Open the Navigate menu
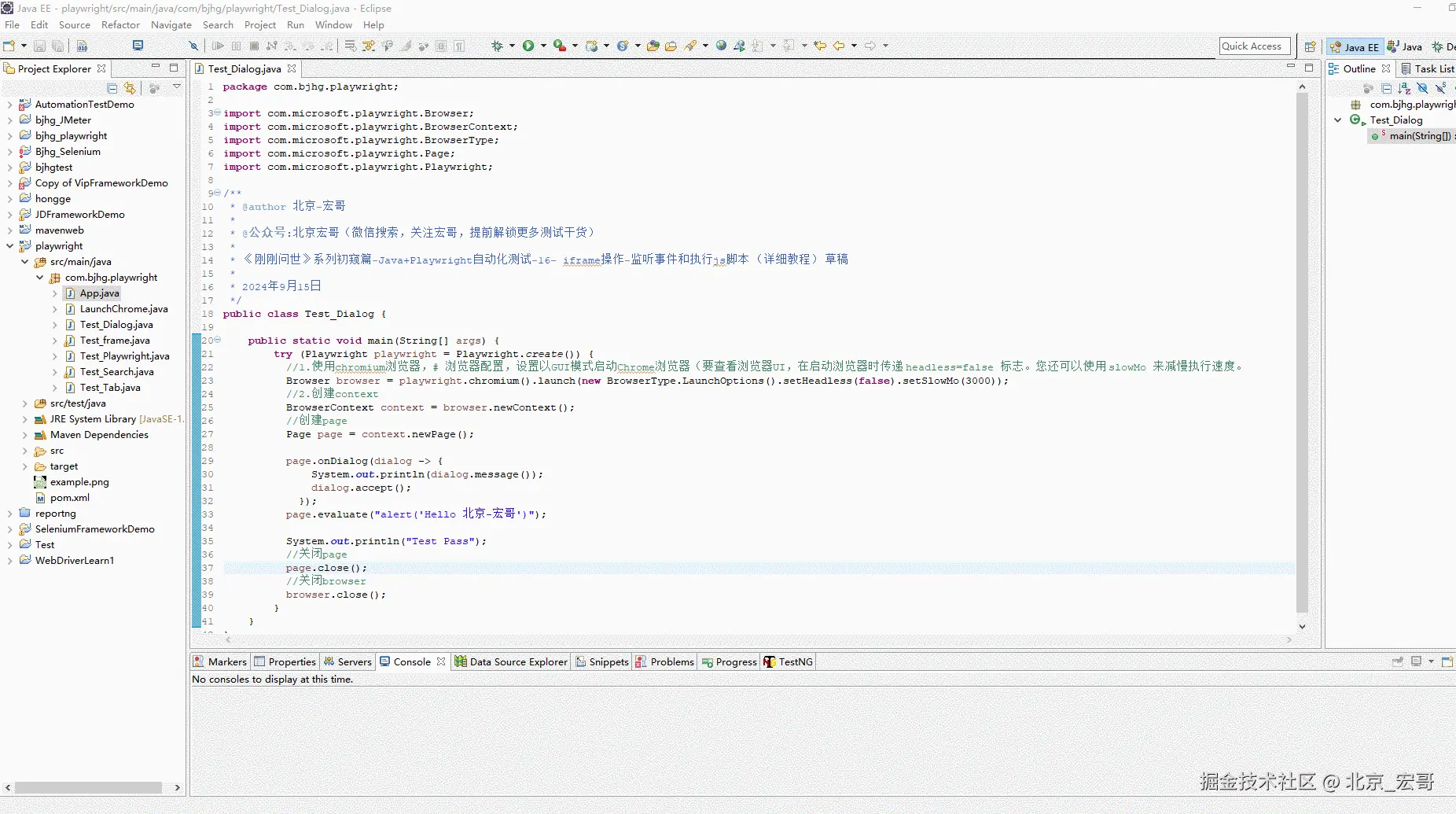This screenshot has height=814, width=1456. (171, 25)
